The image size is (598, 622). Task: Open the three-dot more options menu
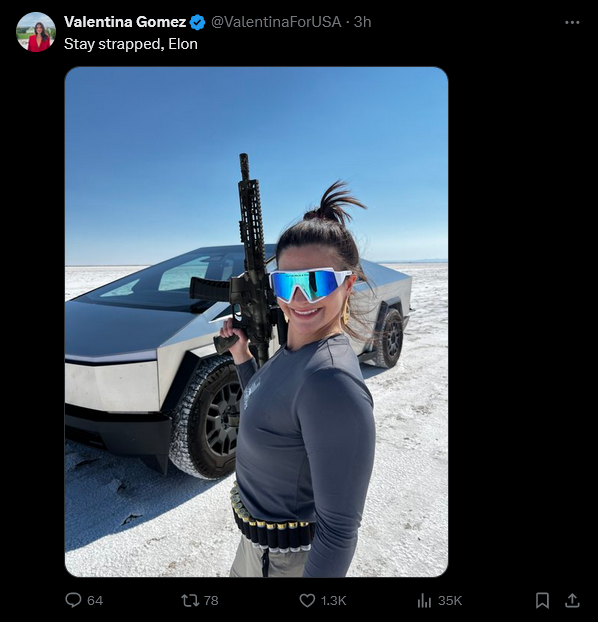pos(572,22)
